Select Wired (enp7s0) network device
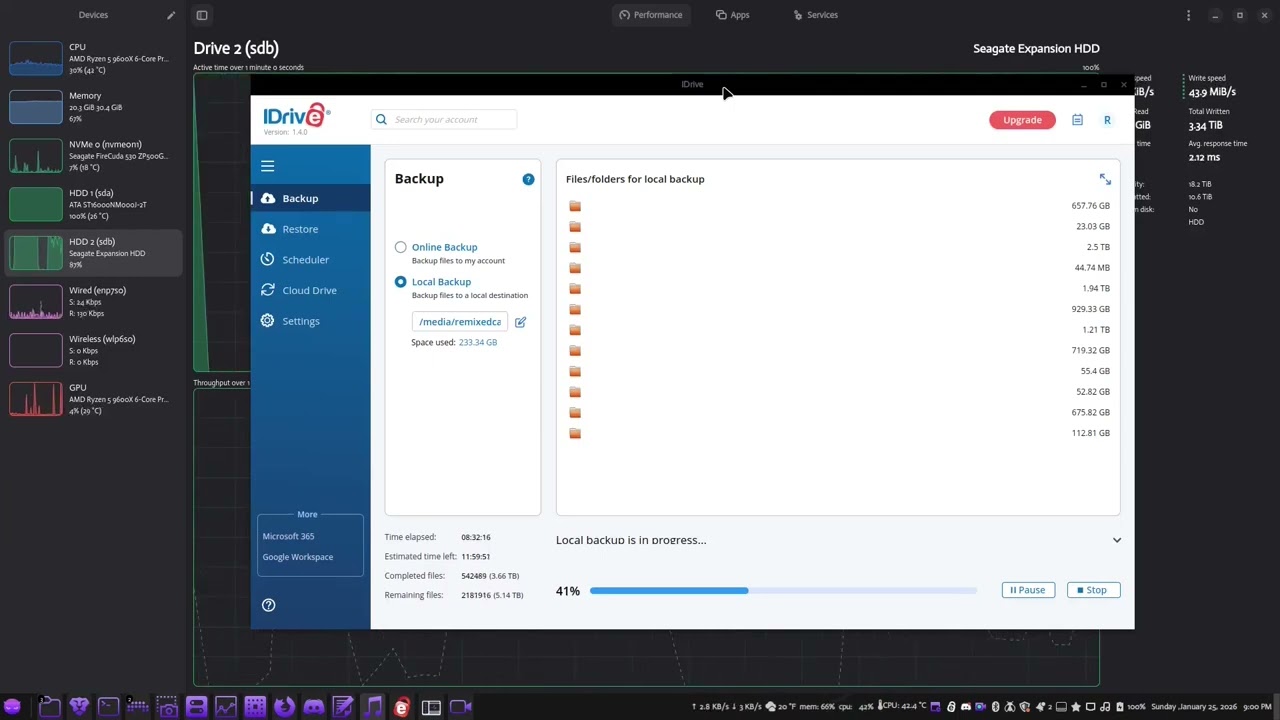Viewport: 1280px width, 720px height. 92,301
